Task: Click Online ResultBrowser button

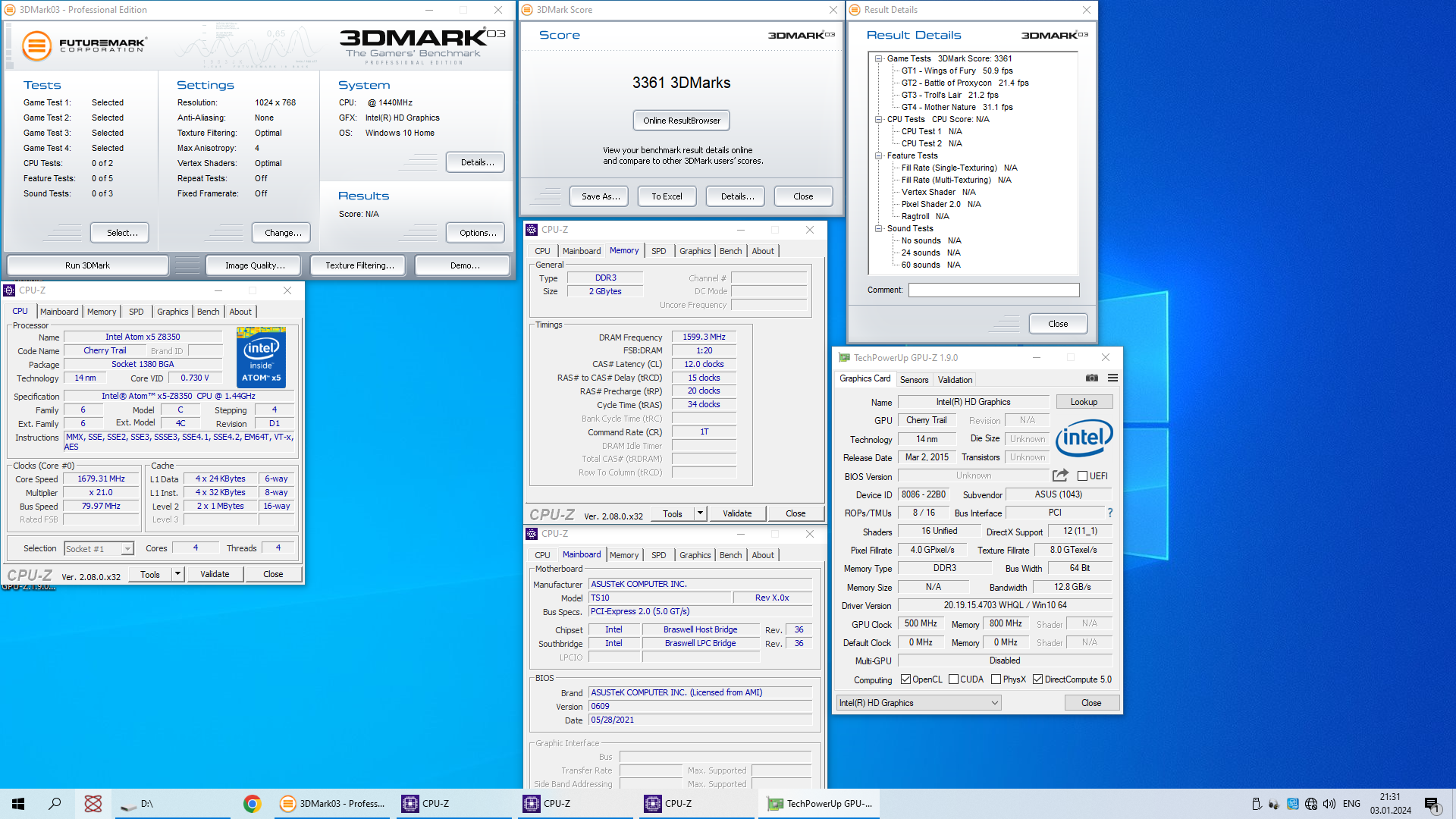Action: pos(682,121)
